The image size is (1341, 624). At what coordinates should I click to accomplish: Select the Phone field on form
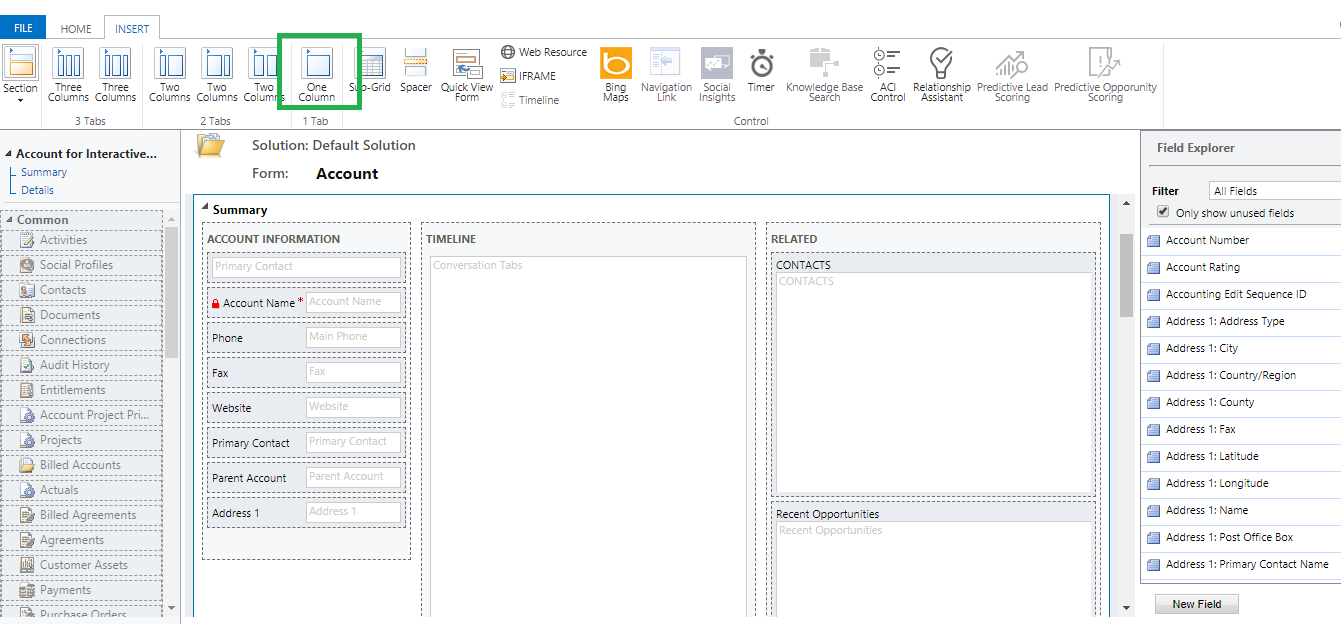306,337
